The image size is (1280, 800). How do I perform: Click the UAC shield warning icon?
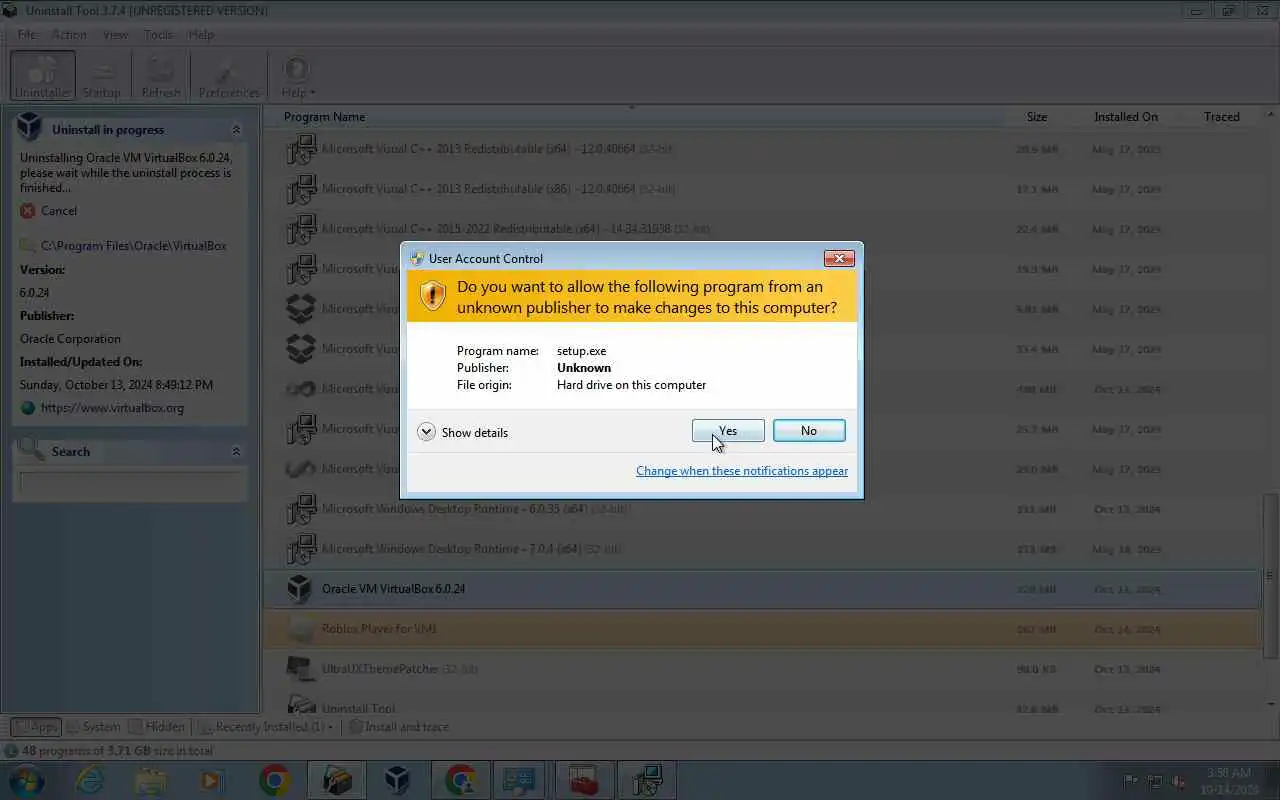(432, 296)
